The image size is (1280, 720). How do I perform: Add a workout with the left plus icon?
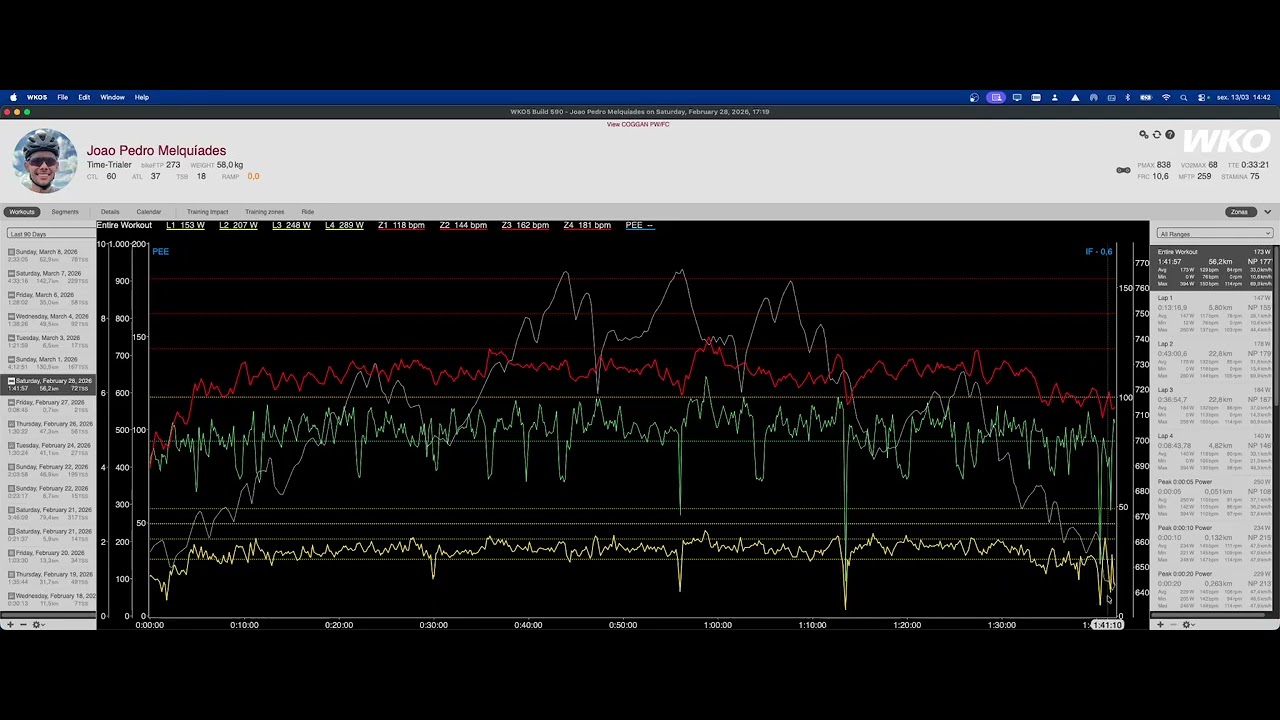(x=10, y=625)
